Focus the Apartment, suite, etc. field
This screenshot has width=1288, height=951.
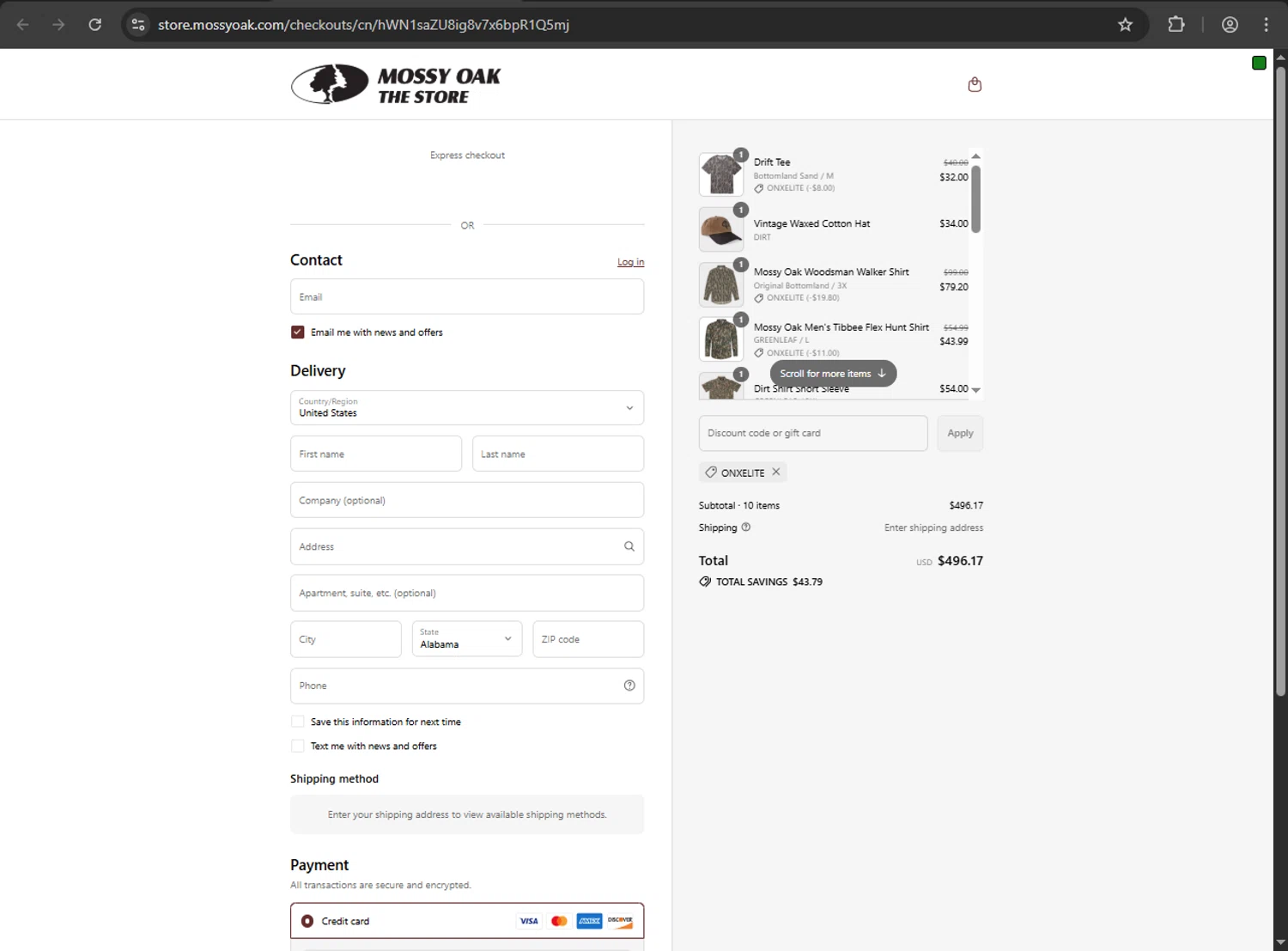[x=467, y=593]
